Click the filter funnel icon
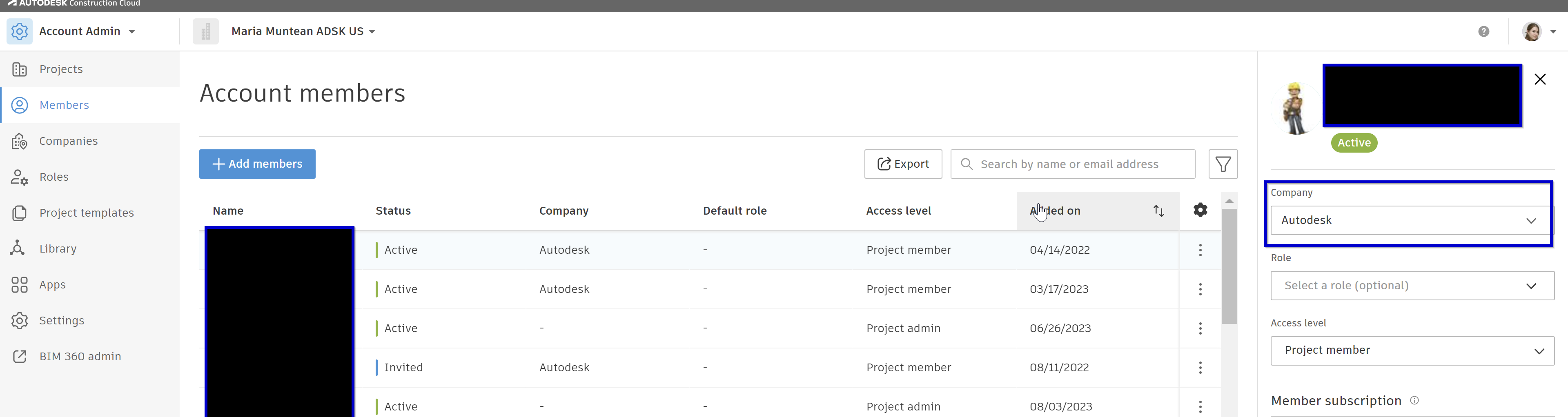Screen dimensions: 1568x417 [x=1222, y=164]
